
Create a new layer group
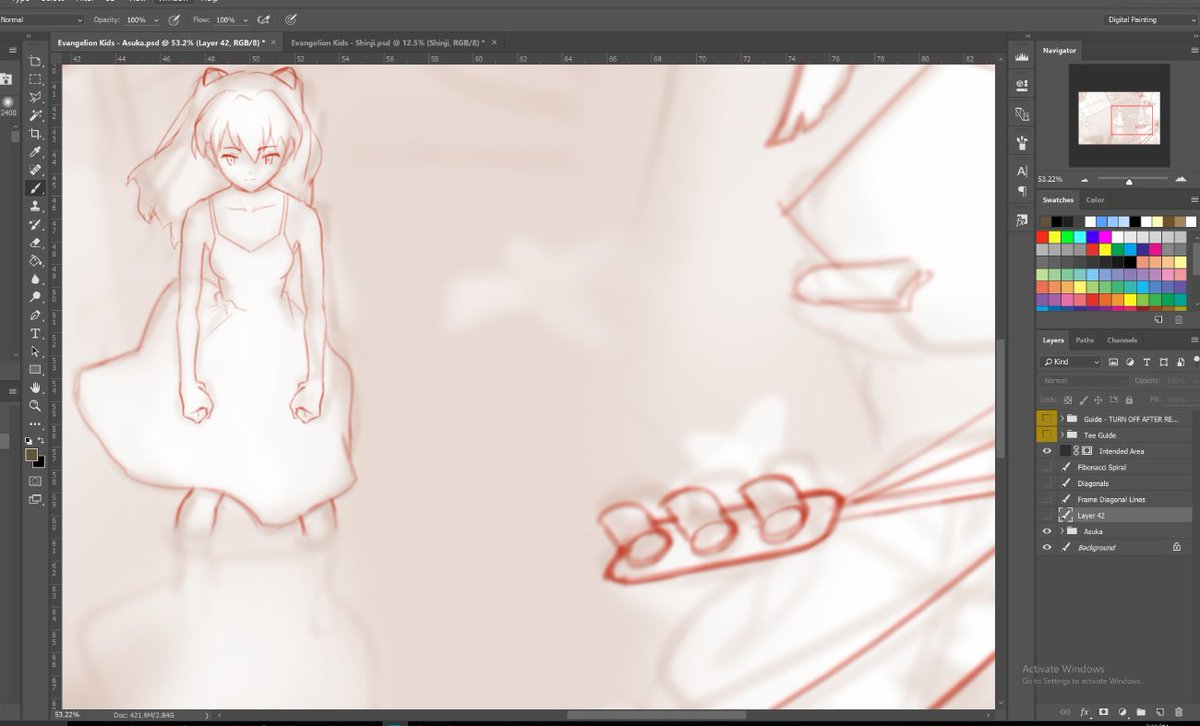(x=1141, y=712)
